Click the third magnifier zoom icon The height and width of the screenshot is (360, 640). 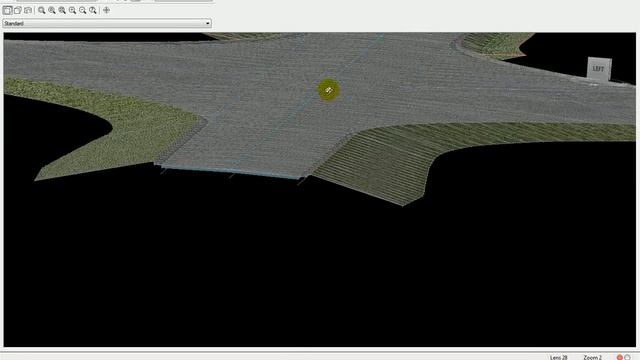(x=62, y=10)
